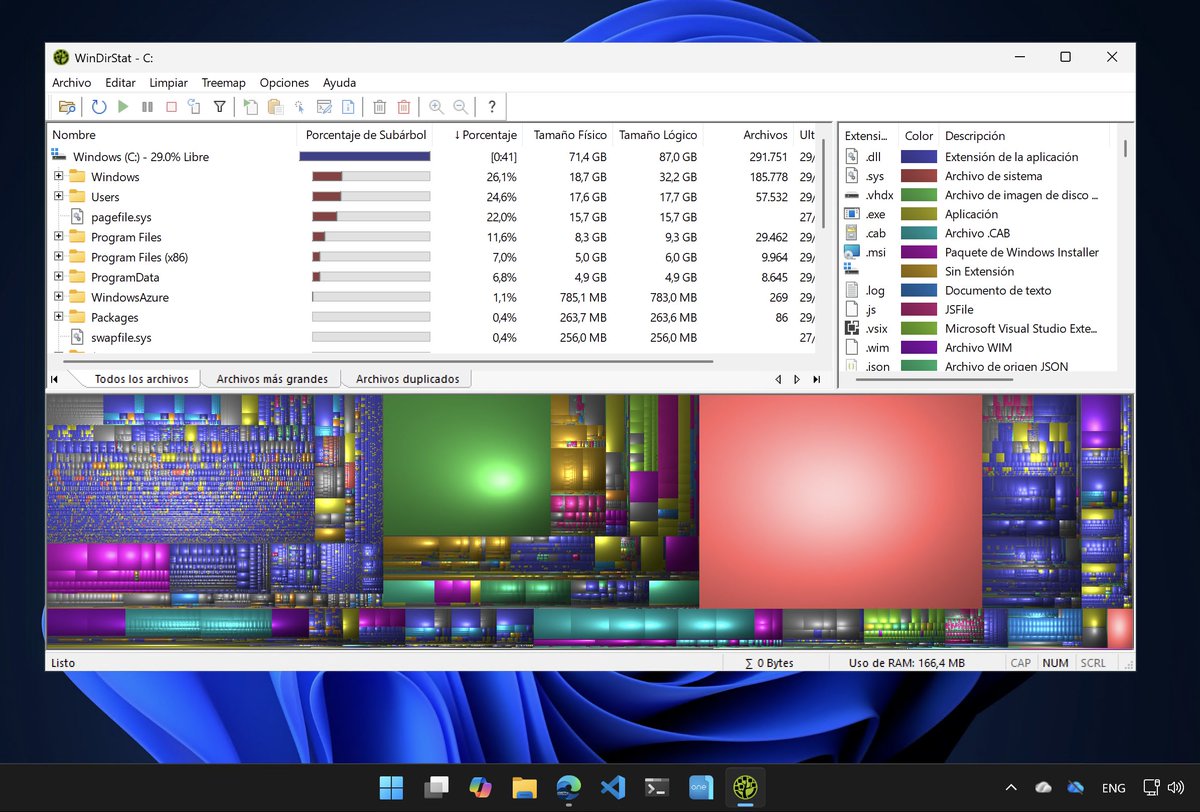Open the Filter funnel icon
1200x812 pixels.
pyautogui.click(x=219, y=107)
